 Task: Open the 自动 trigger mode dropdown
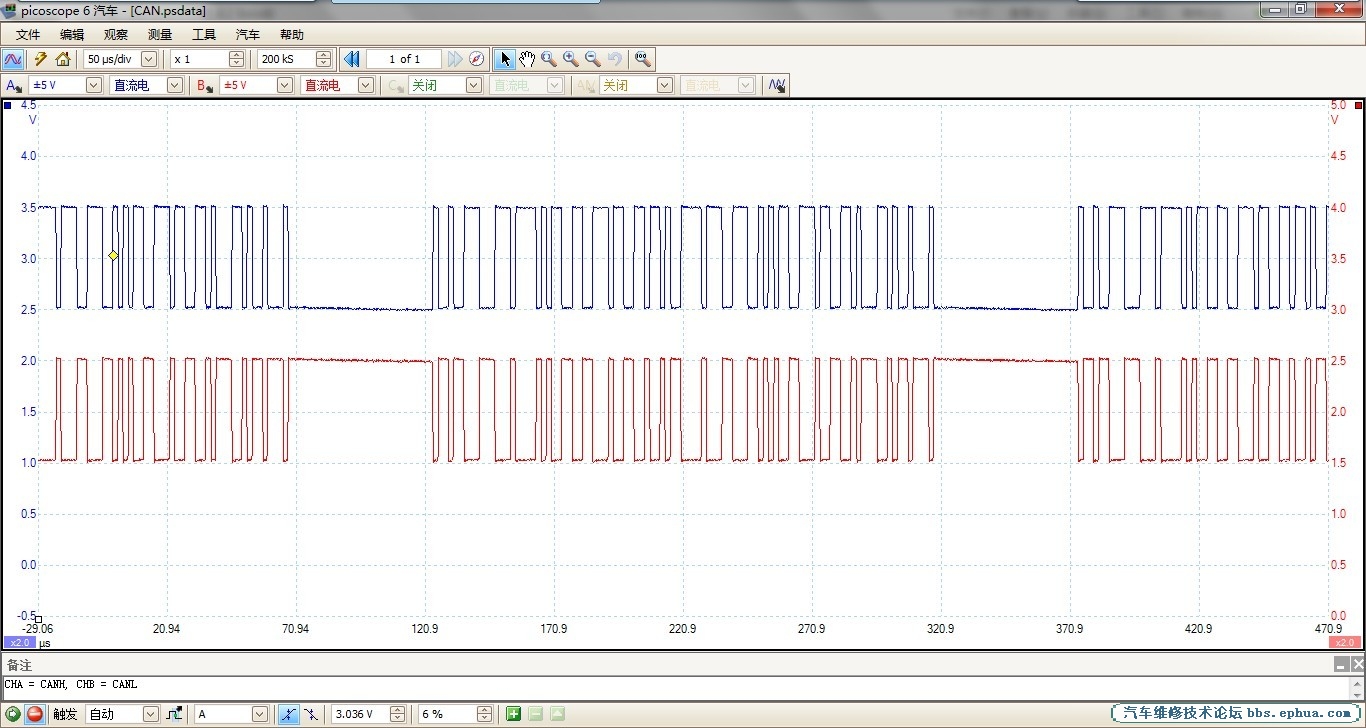(x=151, y=714)
